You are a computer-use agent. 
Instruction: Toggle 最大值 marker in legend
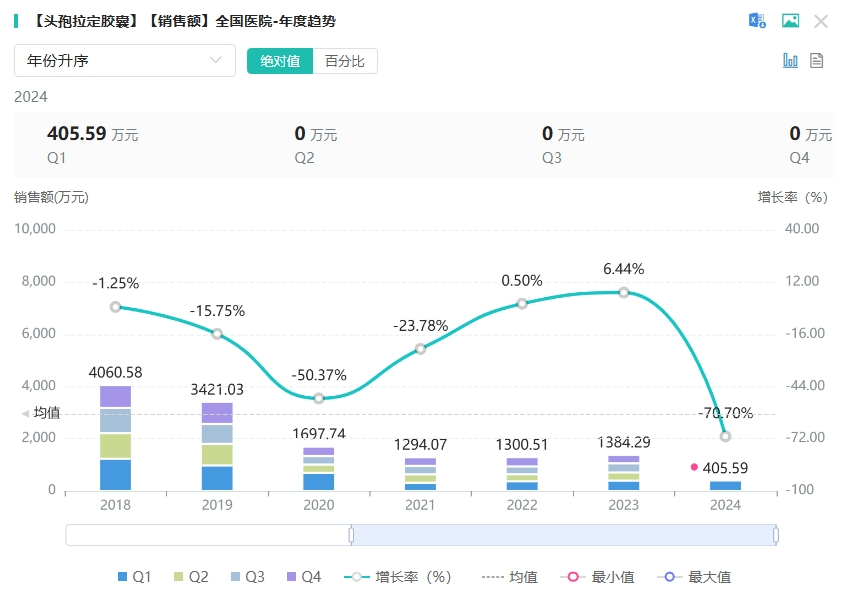[x=694, y=577]
